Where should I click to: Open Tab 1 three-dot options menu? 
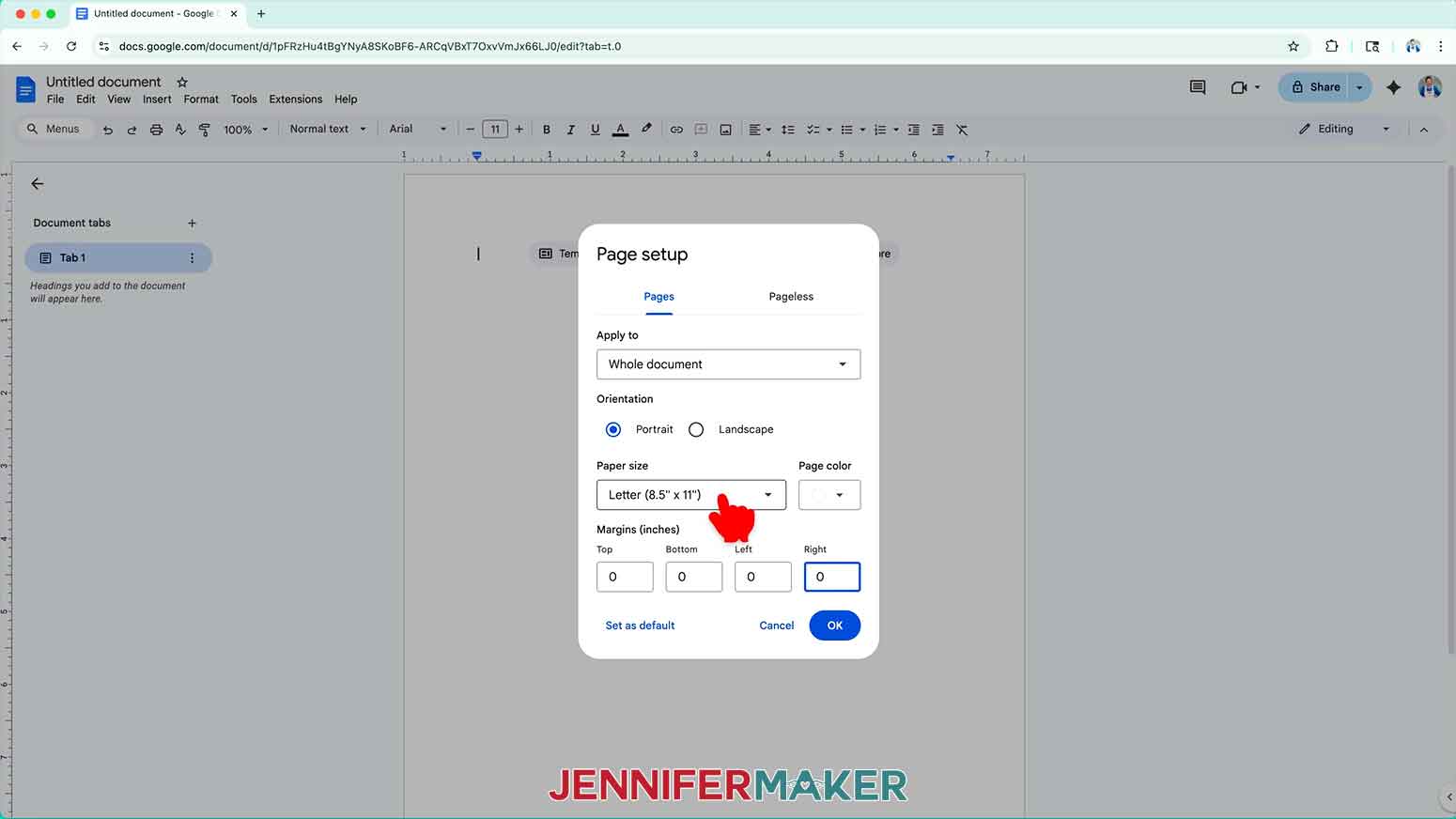192,258
